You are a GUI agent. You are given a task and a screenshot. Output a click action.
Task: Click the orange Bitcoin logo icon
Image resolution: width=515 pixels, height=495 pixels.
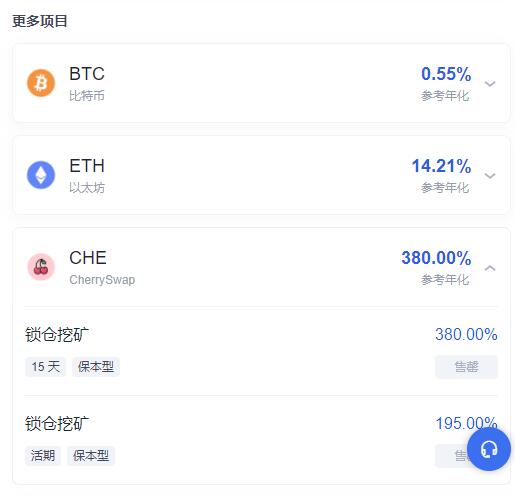(x=41, y=83)
